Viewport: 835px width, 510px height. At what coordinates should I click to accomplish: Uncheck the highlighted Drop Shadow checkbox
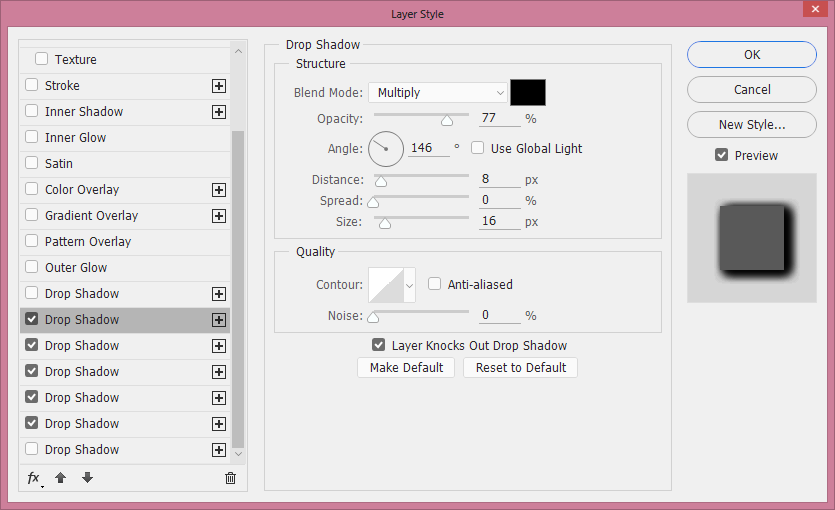tap(32, 319)
